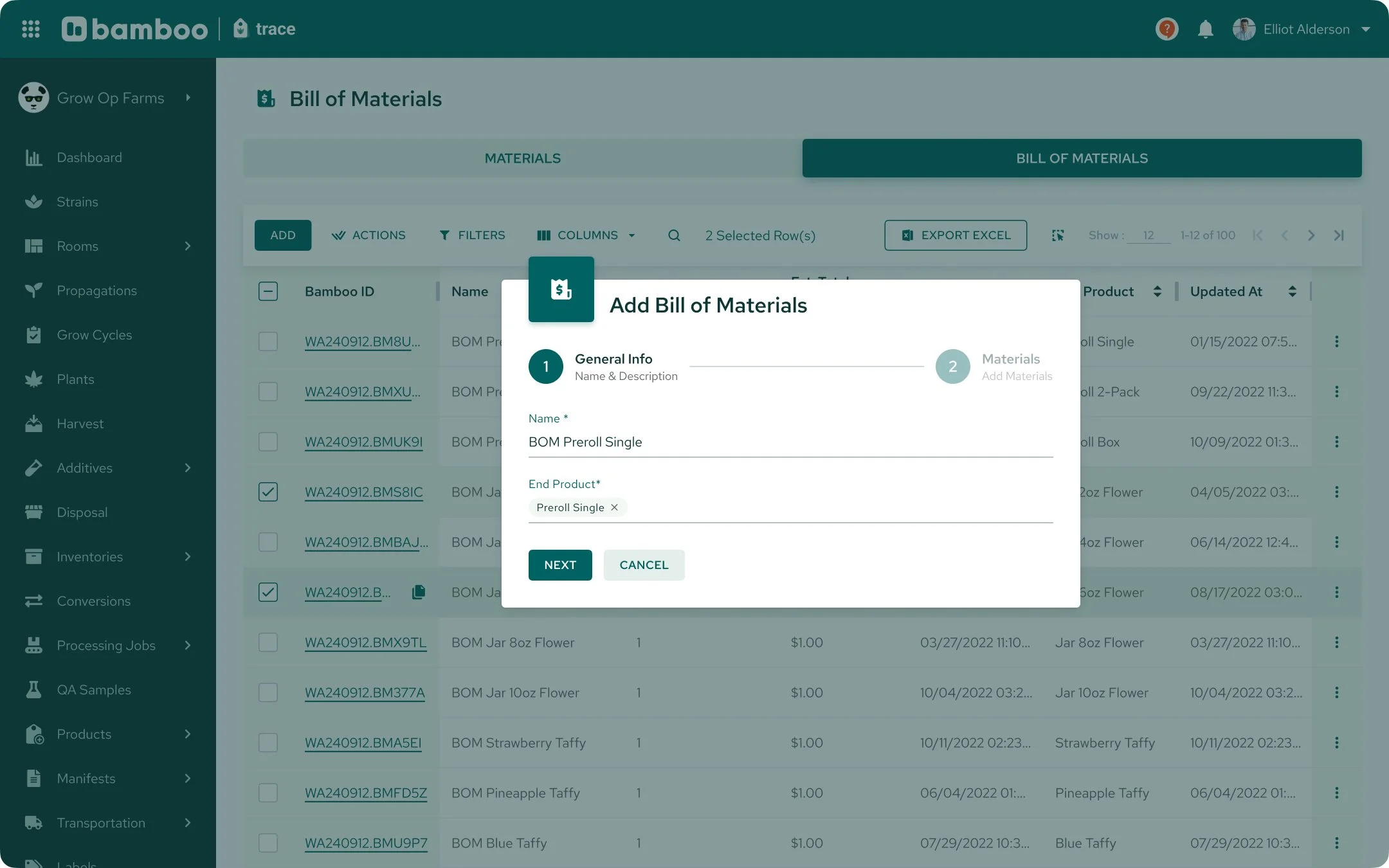
Task: Click the selection mode icon beside Export Excel
Action: click(x=1058, y=235)
